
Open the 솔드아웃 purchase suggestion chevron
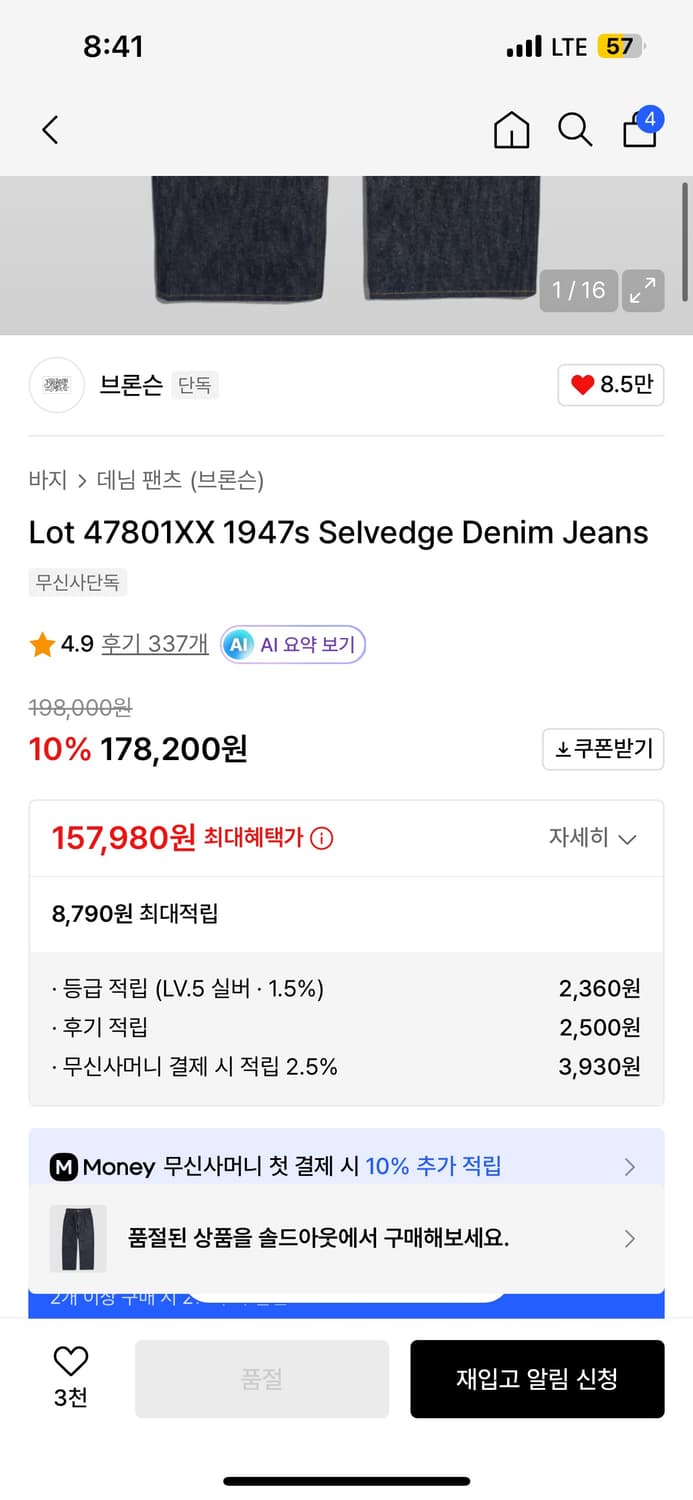pyautogui.click(x=630, y=1238)
